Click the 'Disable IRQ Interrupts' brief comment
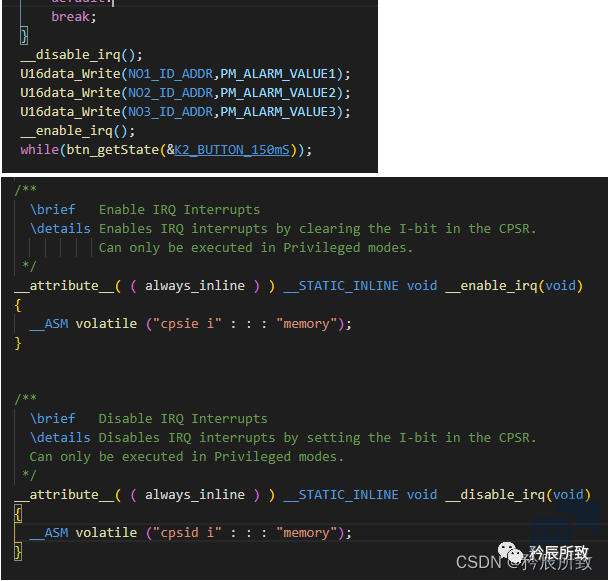The height and width of the screenshot is (581, 609). [x=183, y=419]
